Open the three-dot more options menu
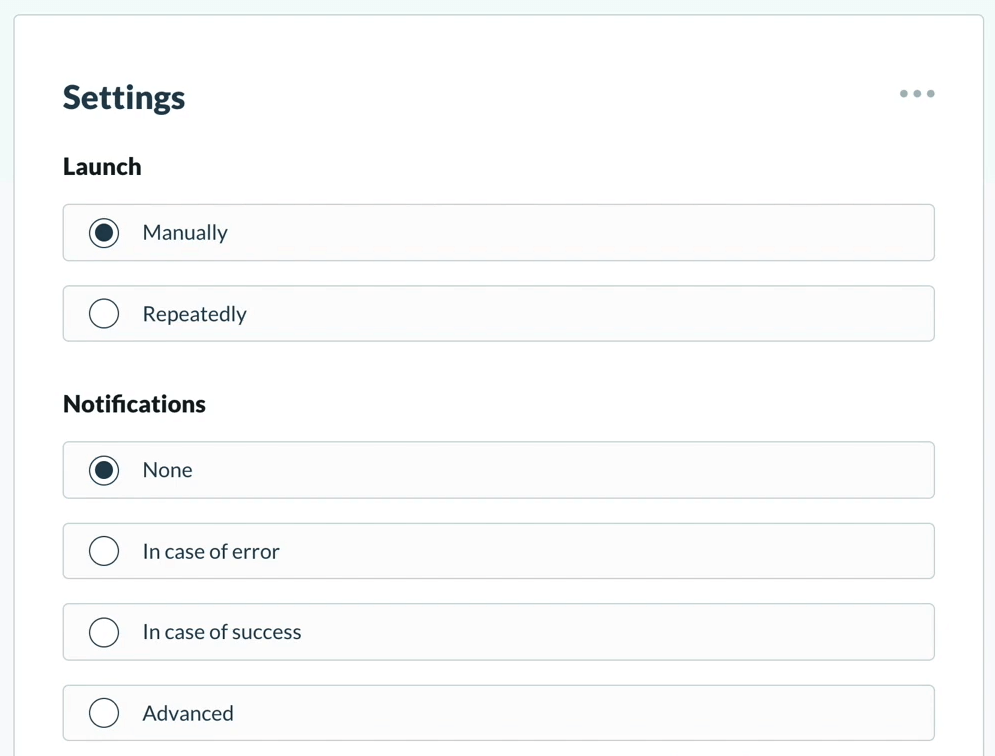Viewport: 995px width, 756px height. click(x=917, y=94)
